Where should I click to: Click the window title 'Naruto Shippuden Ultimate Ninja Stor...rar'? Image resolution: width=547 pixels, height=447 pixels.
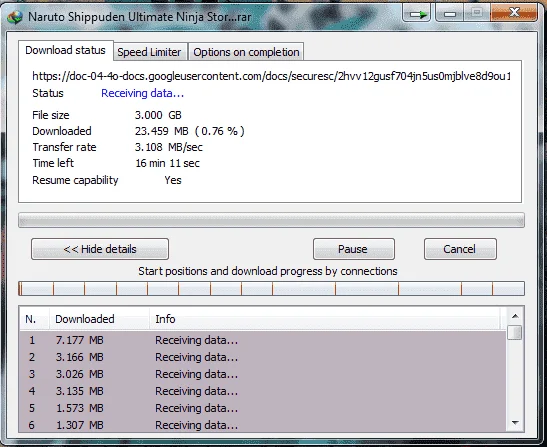[140, 17]
